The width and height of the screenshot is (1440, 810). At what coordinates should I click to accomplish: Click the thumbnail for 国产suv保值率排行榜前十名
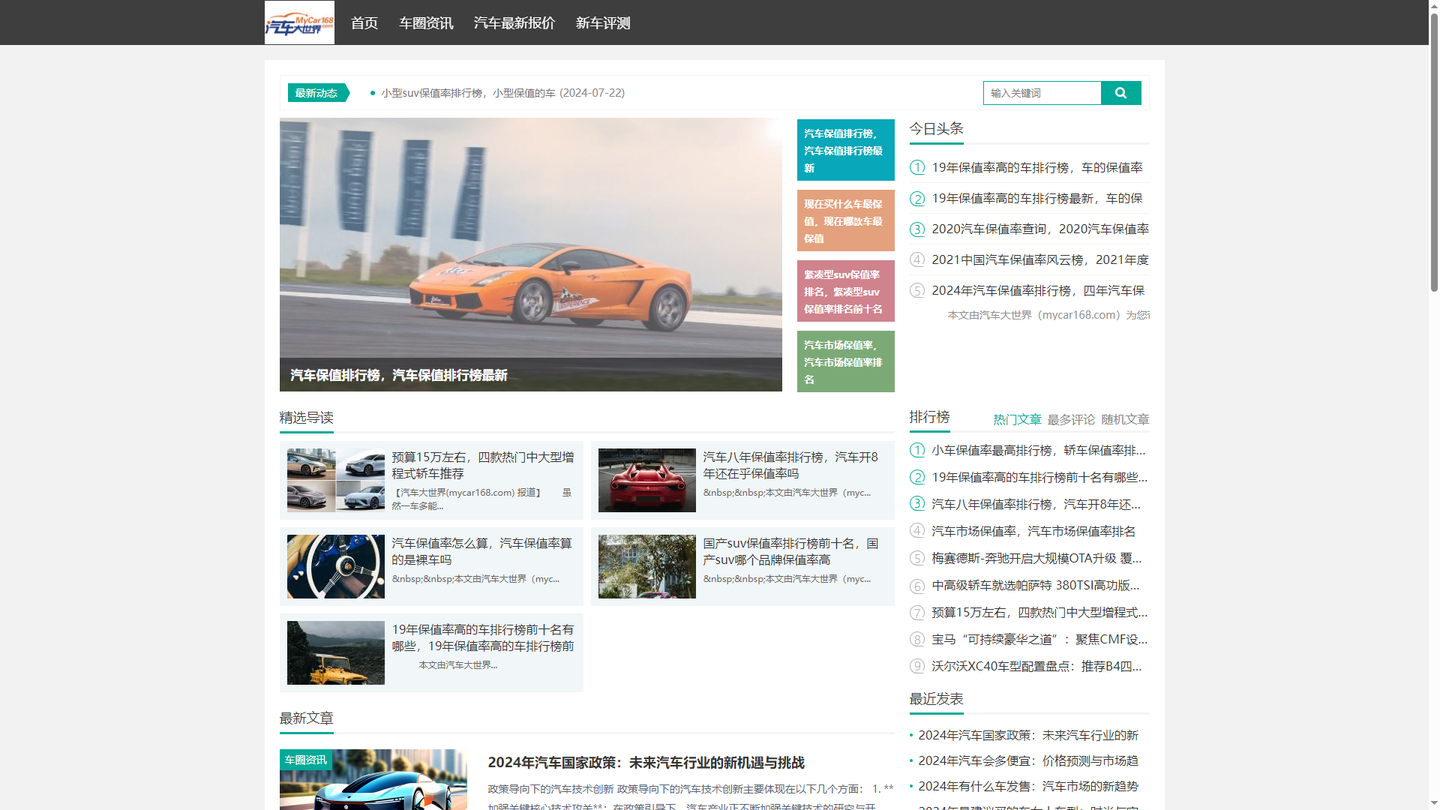click(647, 566)
